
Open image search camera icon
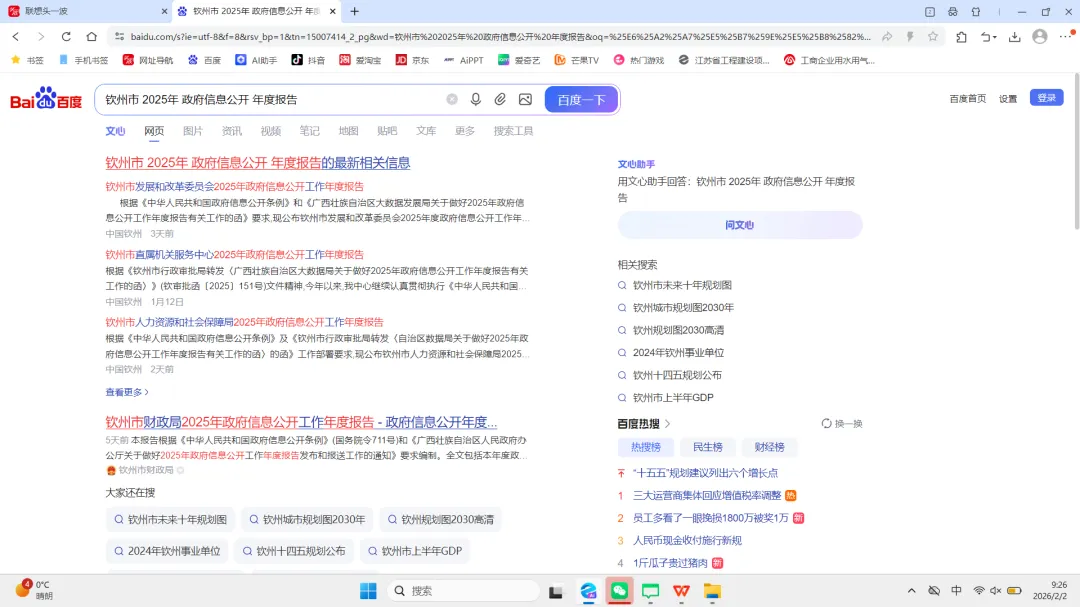pos(526,99)
